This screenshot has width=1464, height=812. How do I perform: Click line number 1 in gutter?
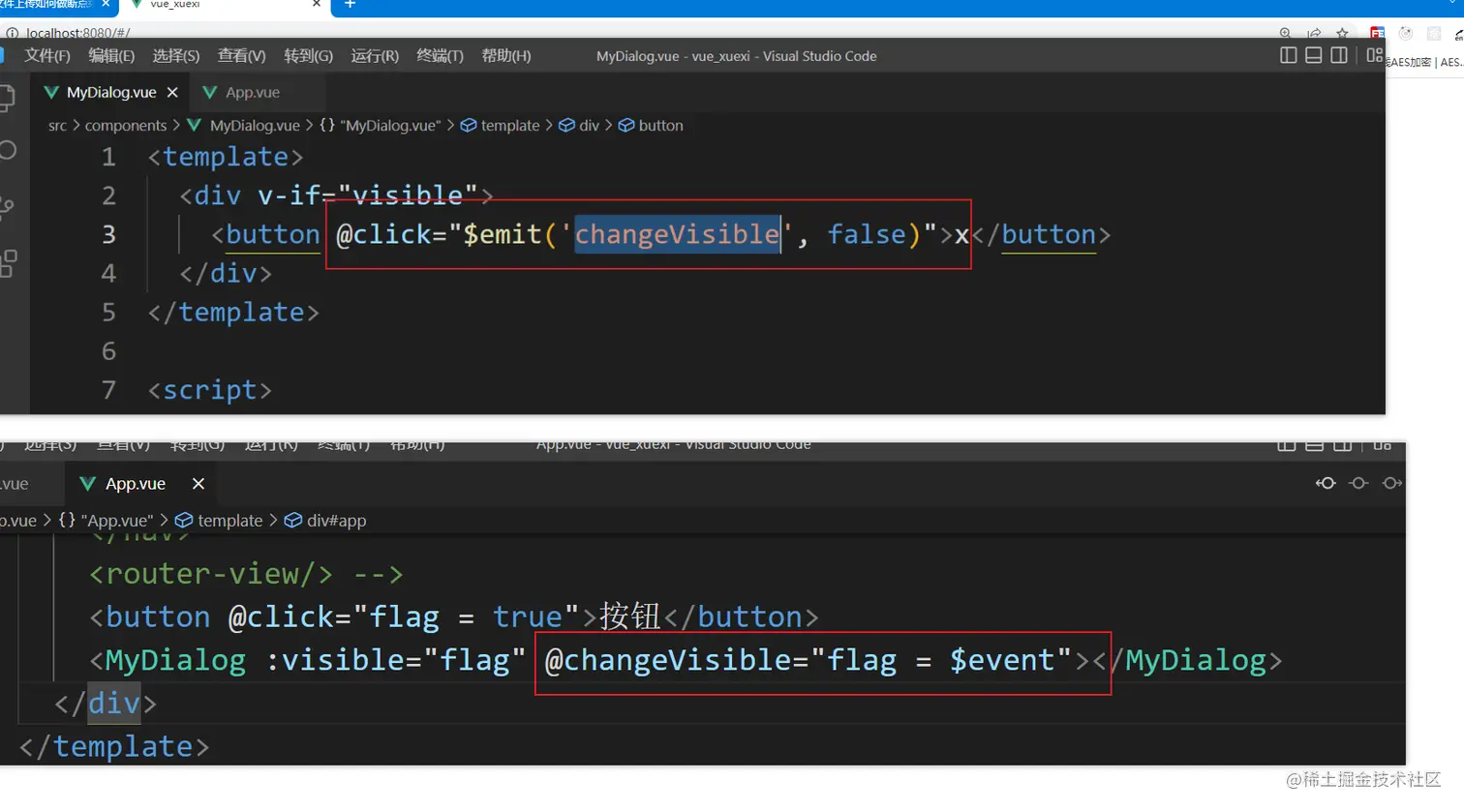[108, 157]
